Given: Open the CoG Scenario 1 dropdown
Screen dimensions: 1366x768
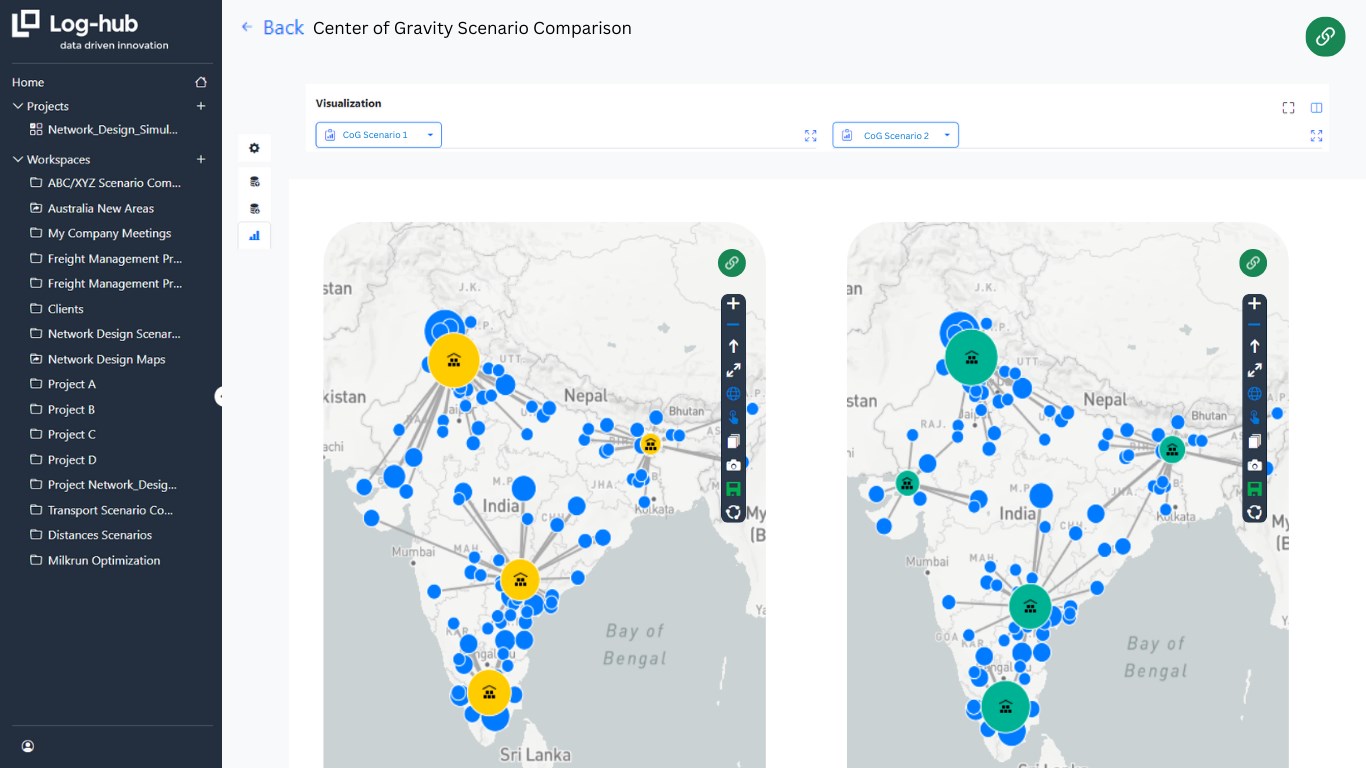Looking at the screenshot, I should tap(378, 135).
